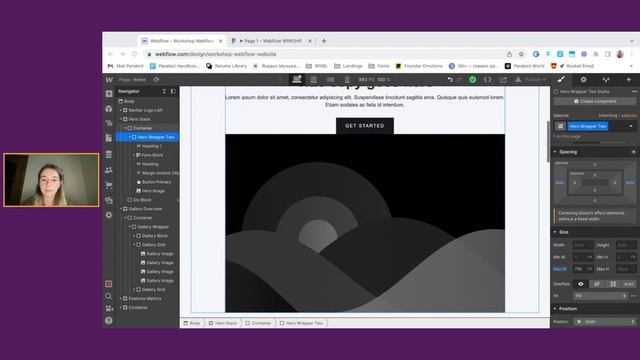Viewport: 640px width, 360px height.
Task: Open site Settings gear in left sidebar
Action: (109, 215)
